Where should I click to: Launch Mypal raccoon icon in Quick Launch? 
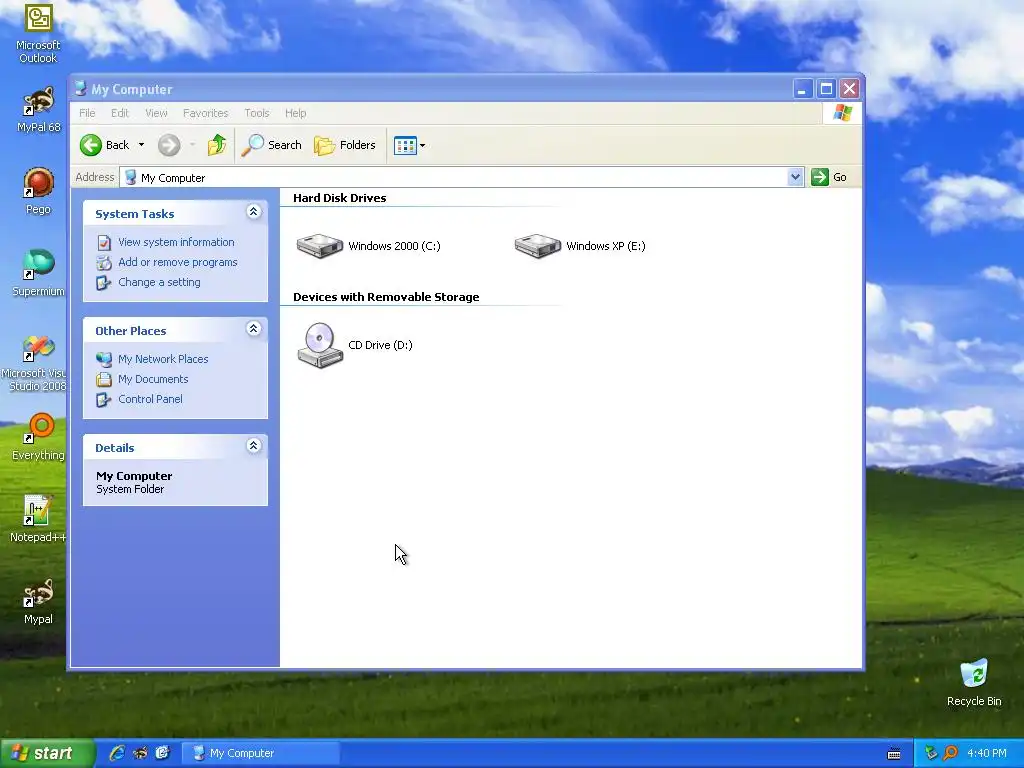coord(140,753)
